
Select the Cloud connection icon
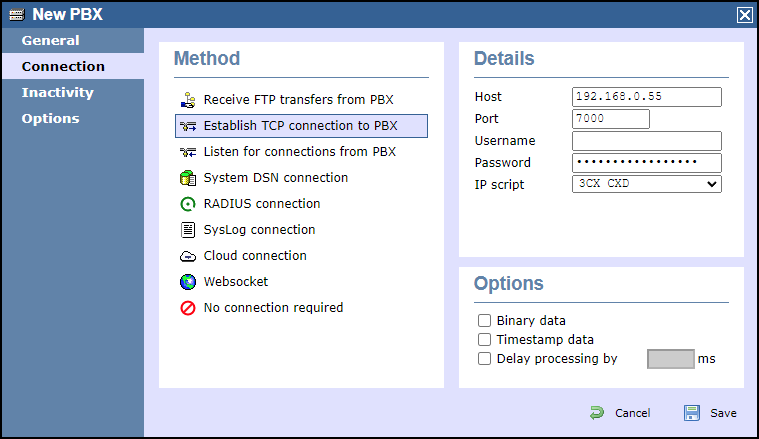[187, 256]
